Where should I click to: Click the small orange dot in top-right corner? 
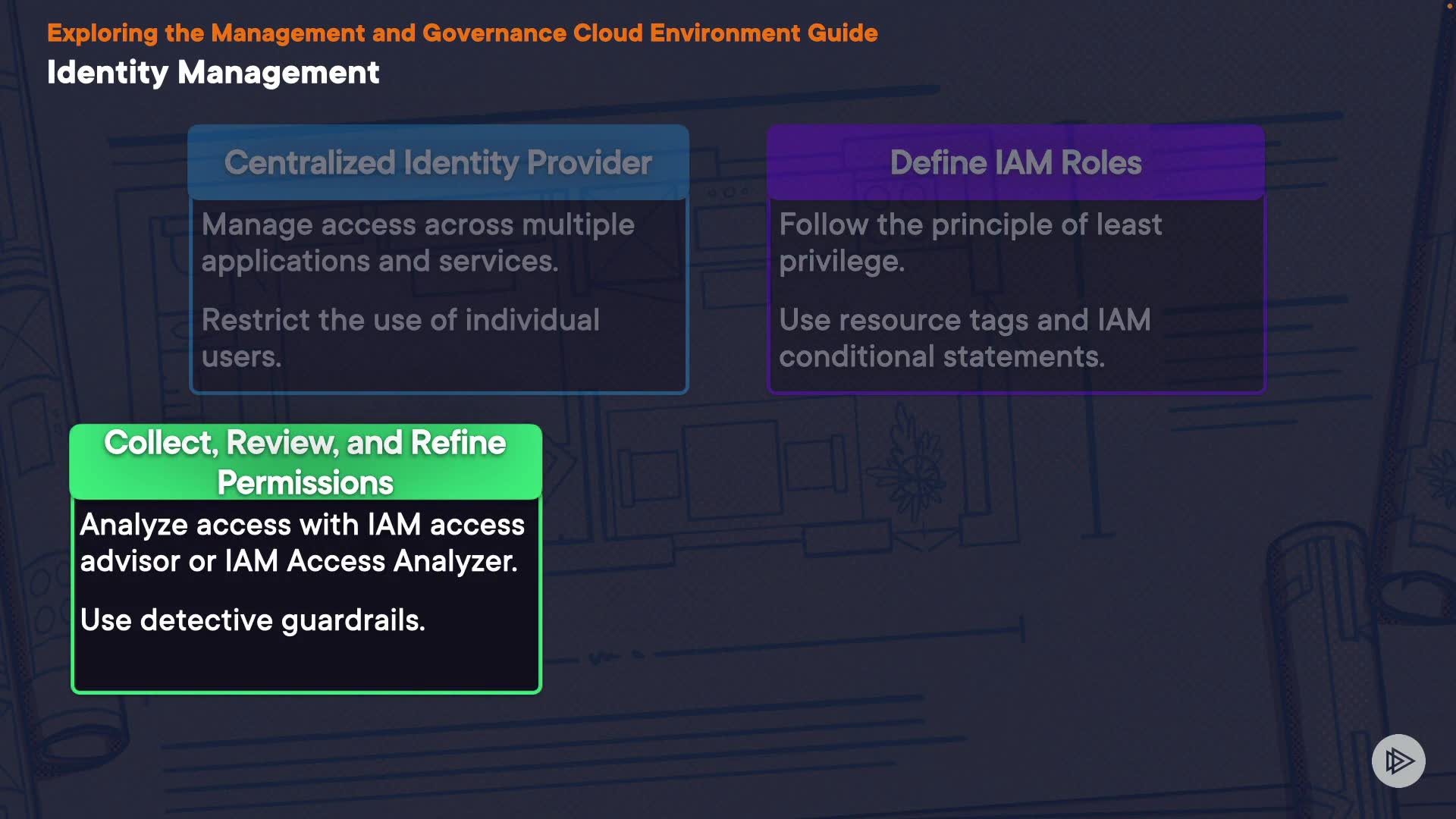1449,5
